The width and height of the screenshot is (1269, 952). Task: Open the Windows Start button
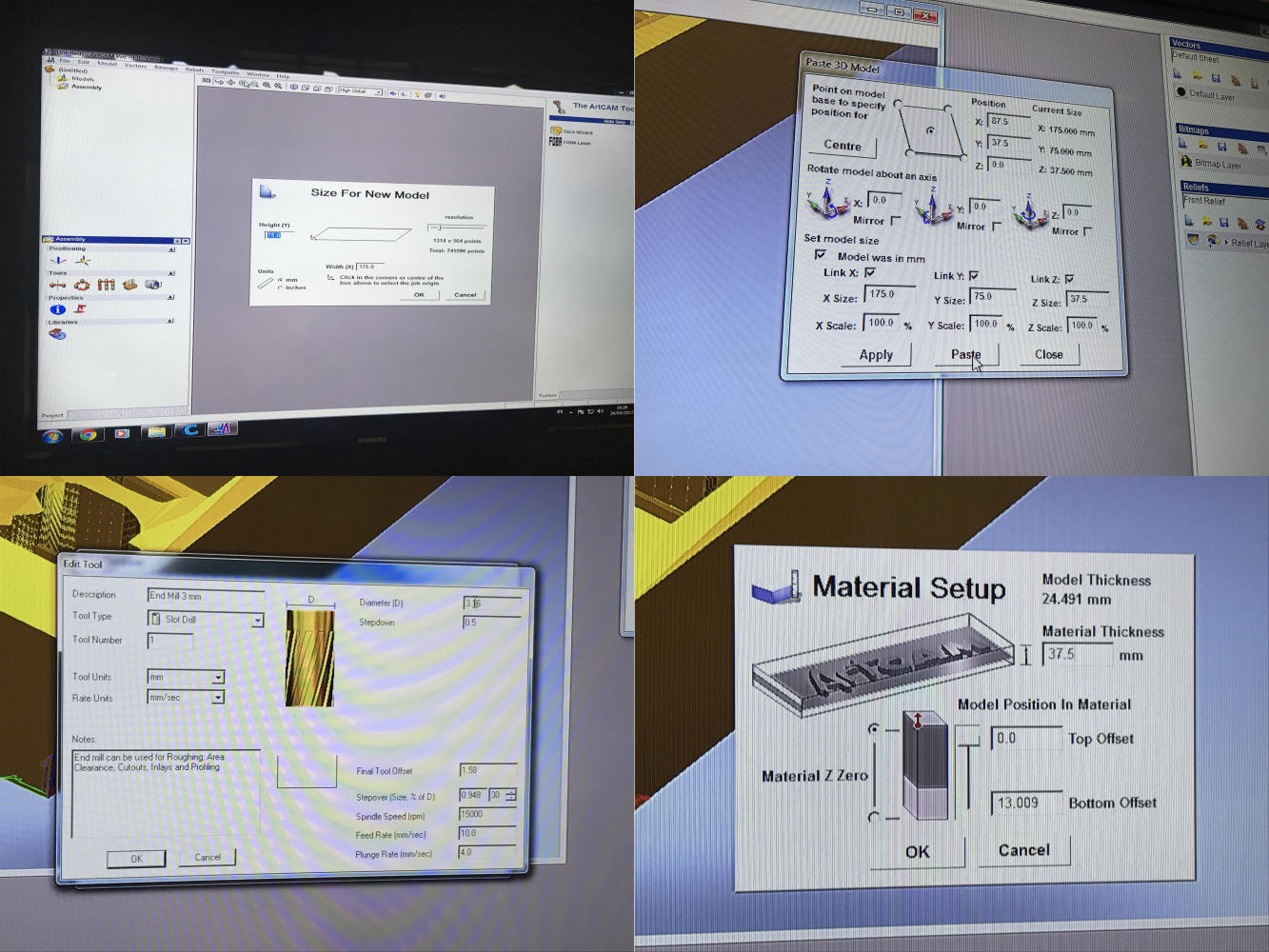[52, 437]
